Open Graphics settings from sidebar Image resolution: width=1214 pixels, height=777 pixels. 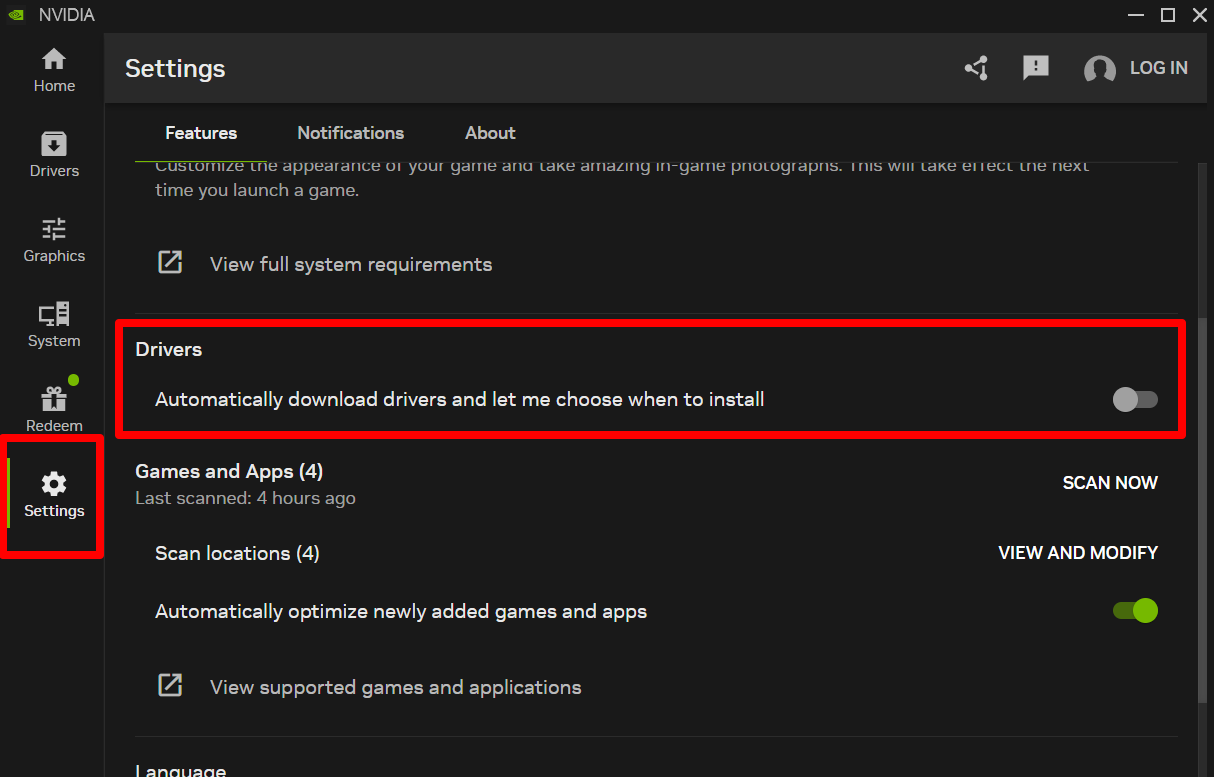tap(54, 240)
